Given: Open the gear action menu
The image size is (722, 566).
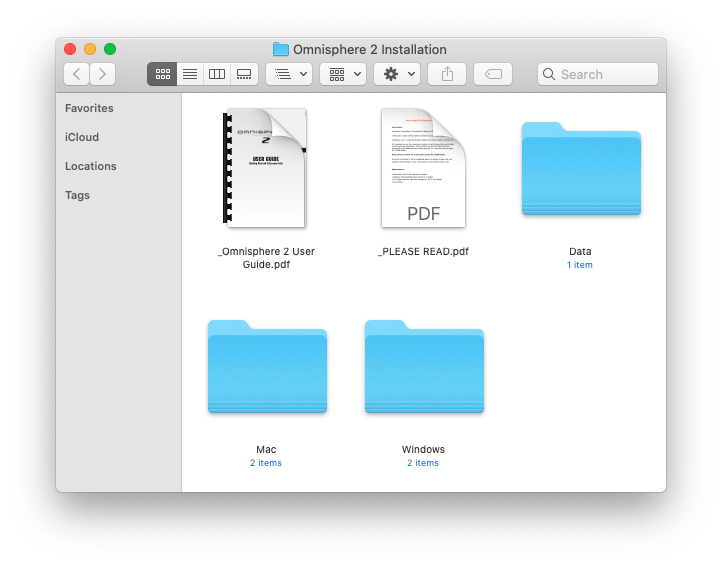Looking at the screenshot, I should (397, 74).
